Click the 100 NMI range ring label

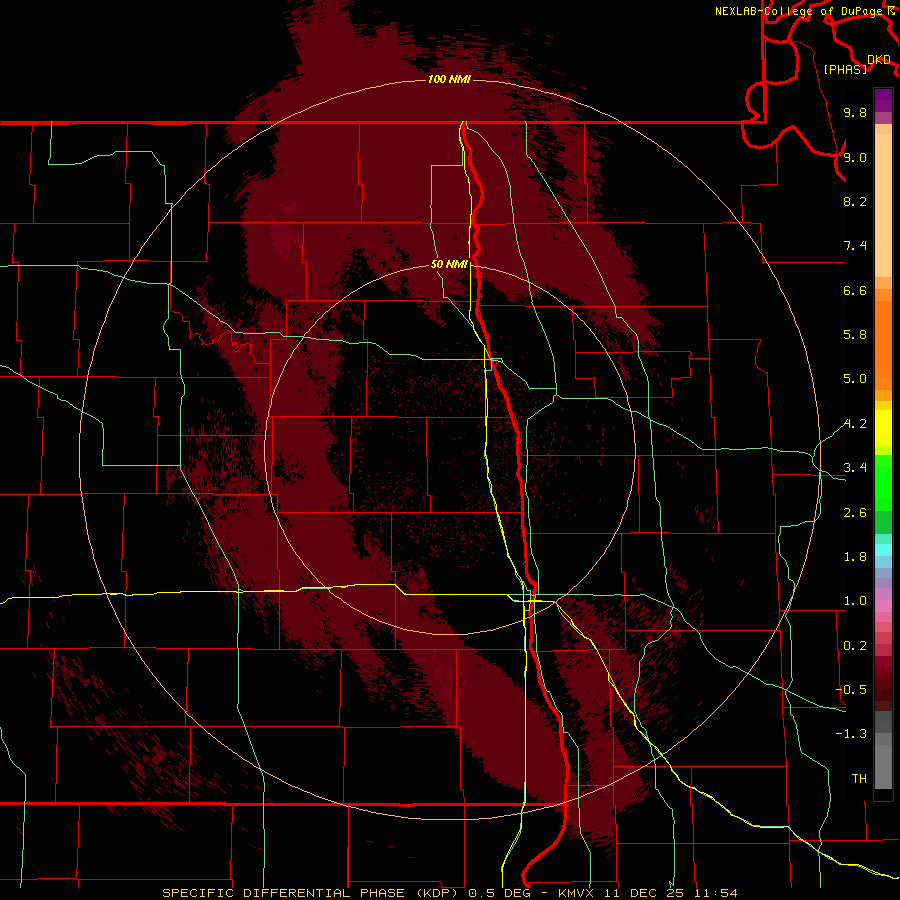449,79
